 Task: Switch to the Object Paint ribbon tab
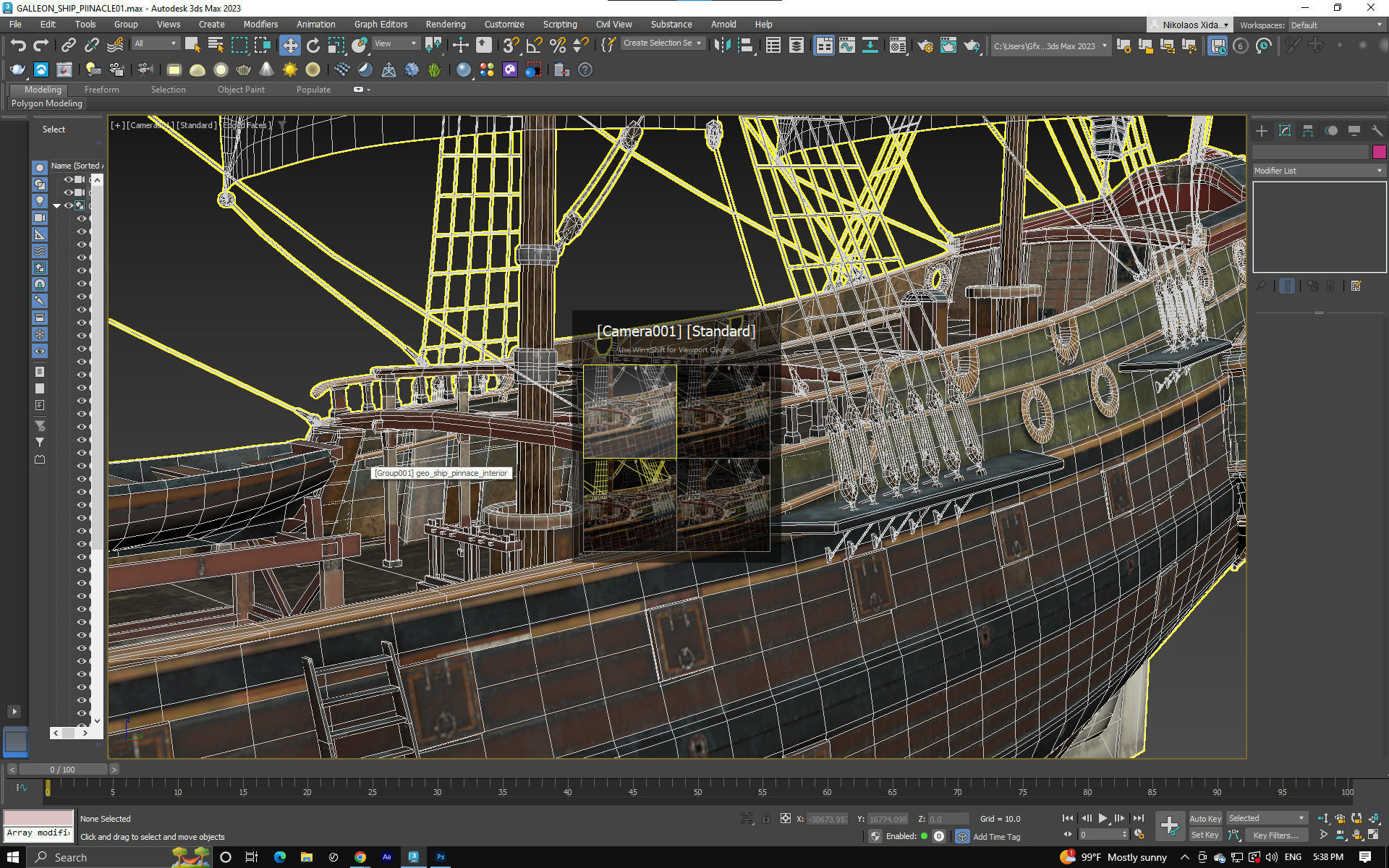[241, 90]
